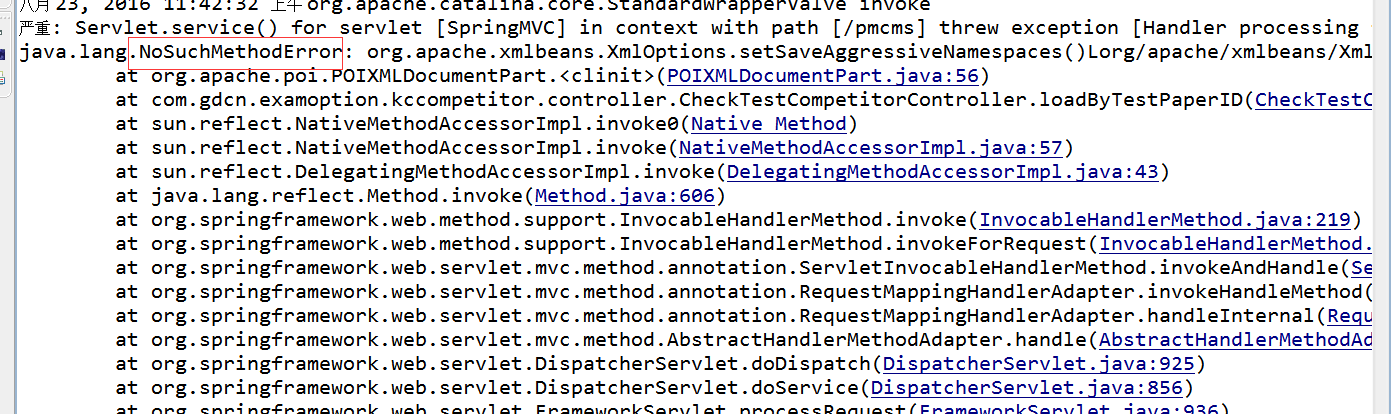This screenshot has width=1391, height=414.
Task: Open the DispatcherServlet.java:925 link
Action: (x=1039, y=364)
